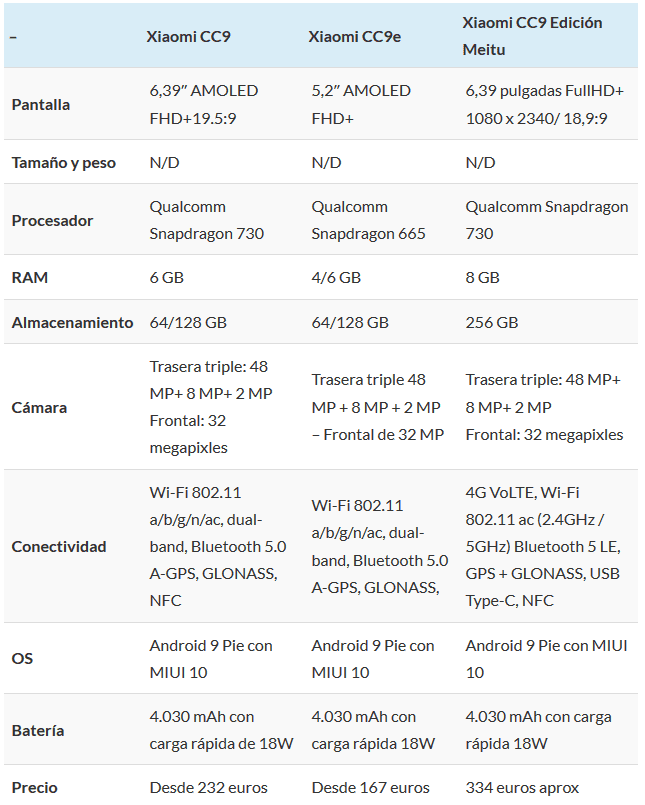Click the Xiaomi CC9 Edición Meitu header
Screen dimensions: 645x805
[x=532, y=36]
